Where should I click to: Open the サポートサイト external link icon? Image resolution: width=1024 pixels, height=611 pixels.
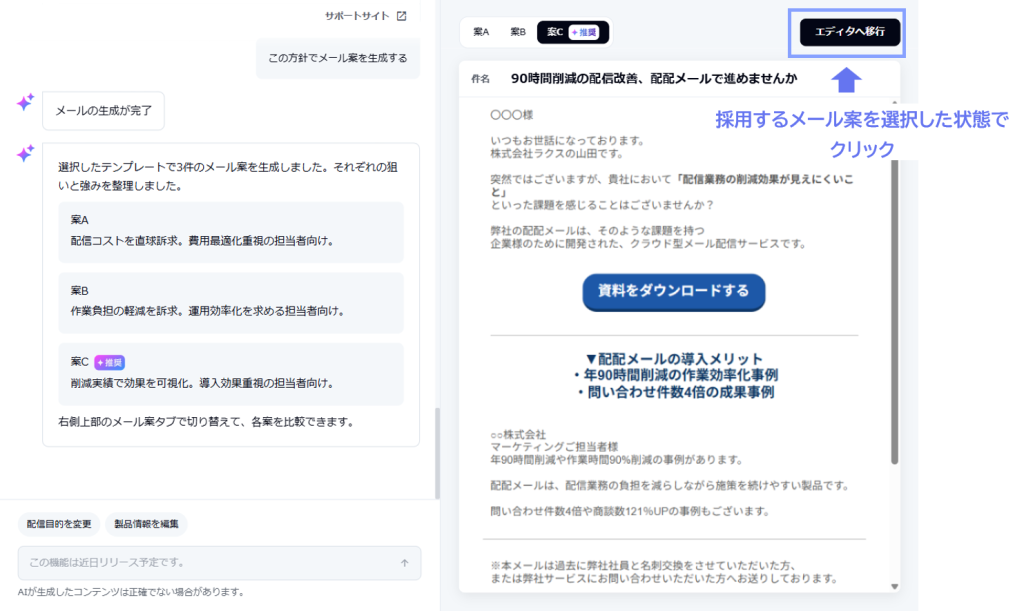(x=402, y=16)
